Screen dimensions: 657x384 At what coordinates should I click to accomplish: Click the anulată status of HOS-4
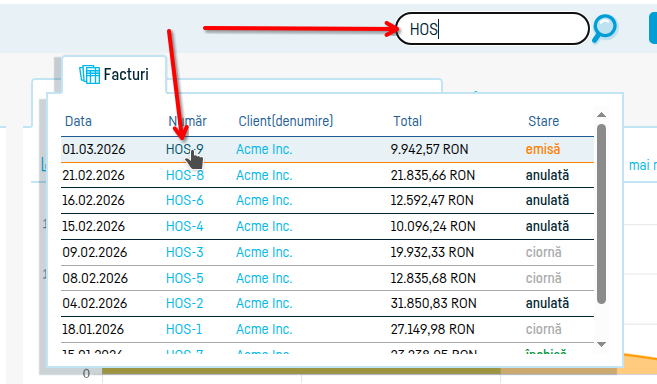click(x=547, y=226)
